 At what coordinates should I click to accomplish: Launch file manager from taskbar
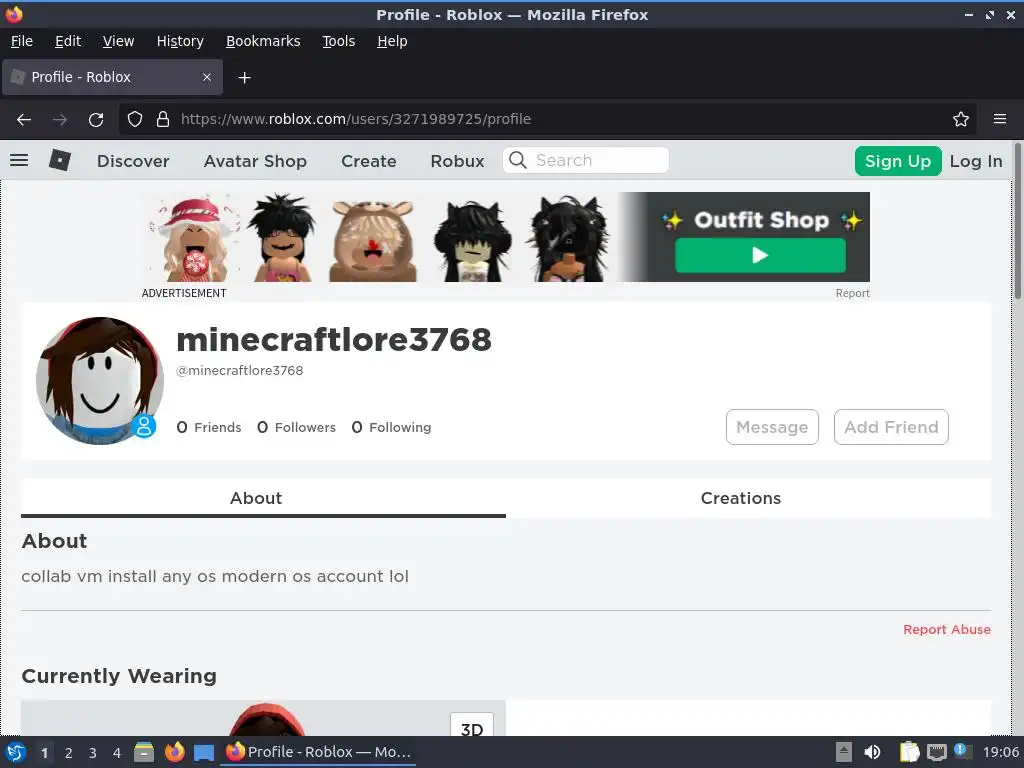click(x=144, y=752)
